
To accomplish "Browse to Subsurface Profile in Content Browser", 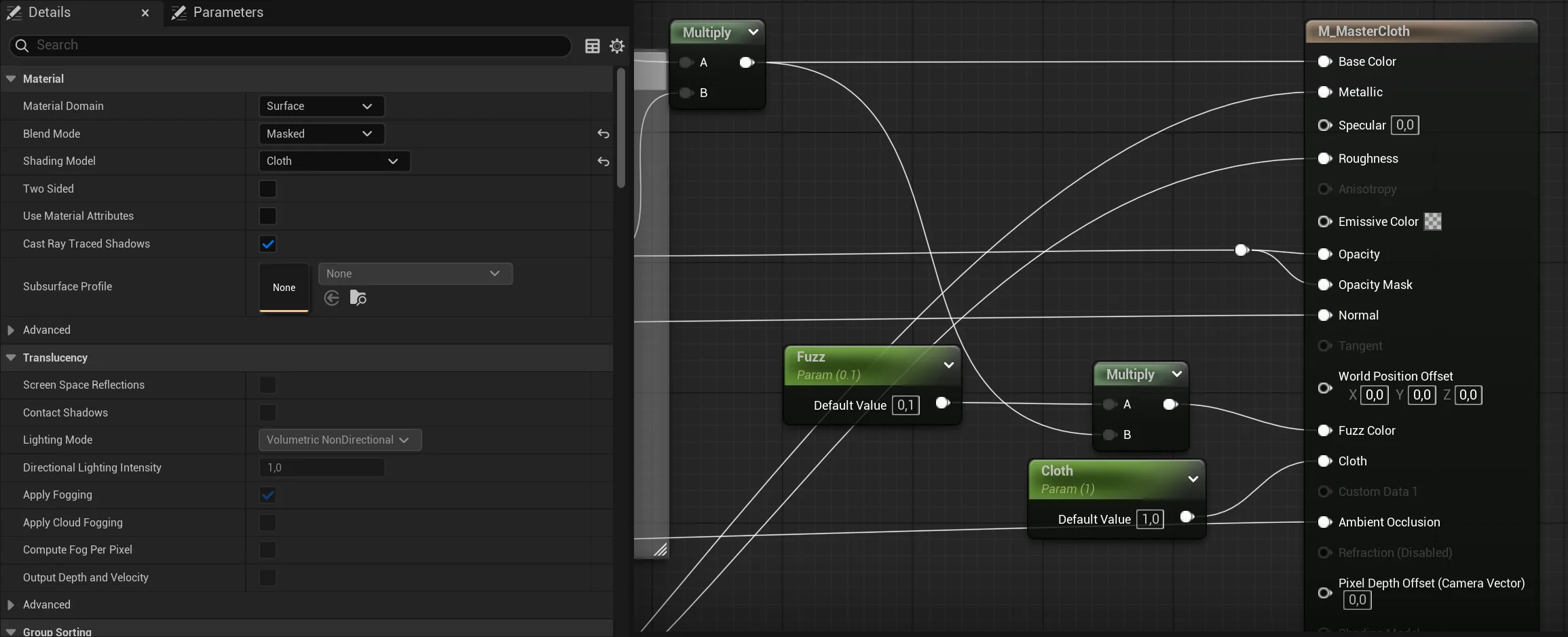I will tap(358, 298).
